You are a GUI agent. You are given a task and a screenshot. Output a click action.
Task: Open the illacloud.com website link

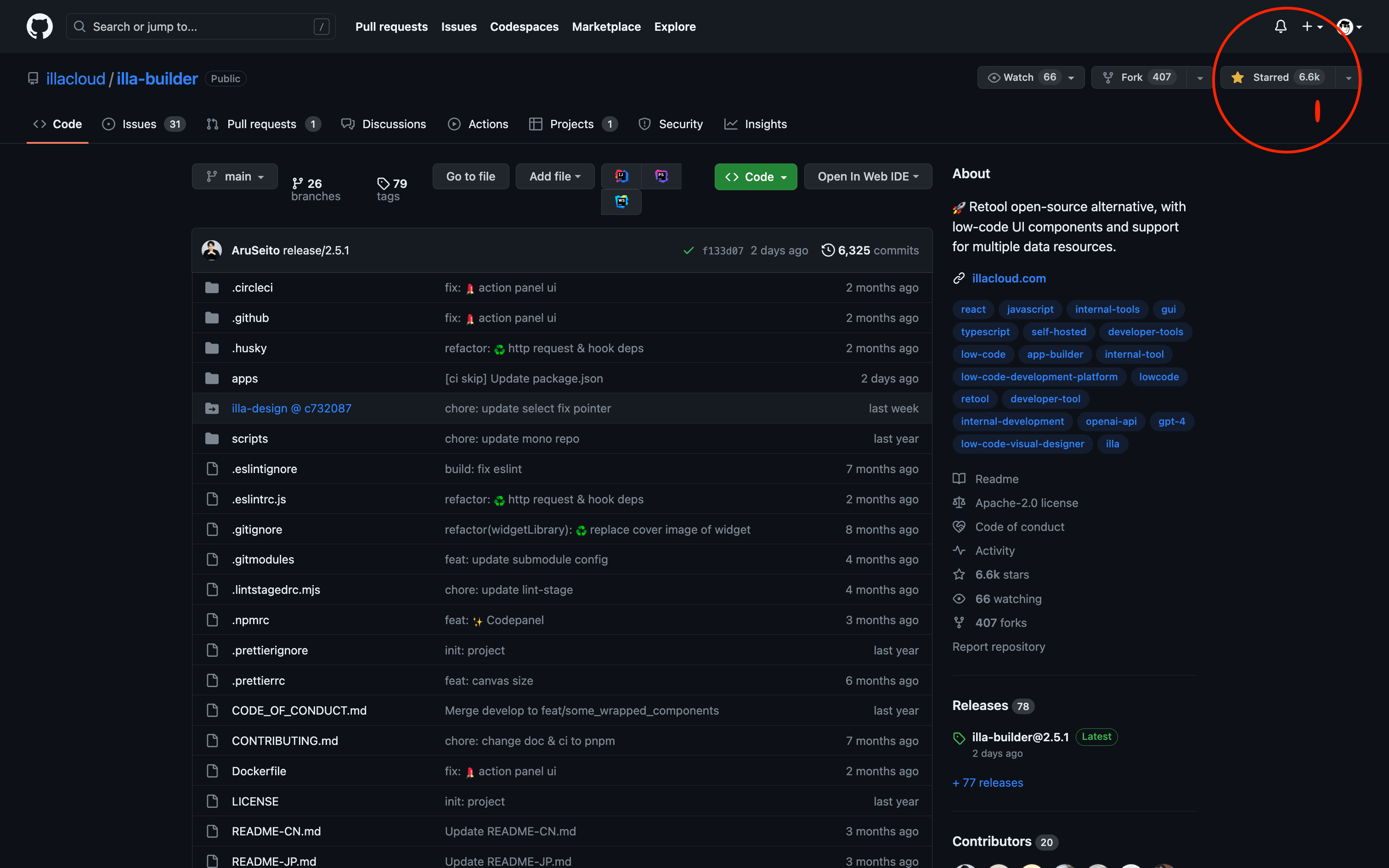click(x=1009, y=278)
